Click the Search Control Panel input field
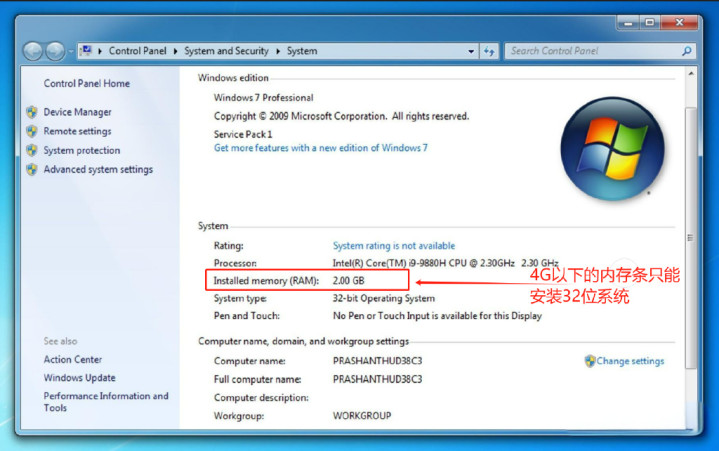 click(594, 51)
